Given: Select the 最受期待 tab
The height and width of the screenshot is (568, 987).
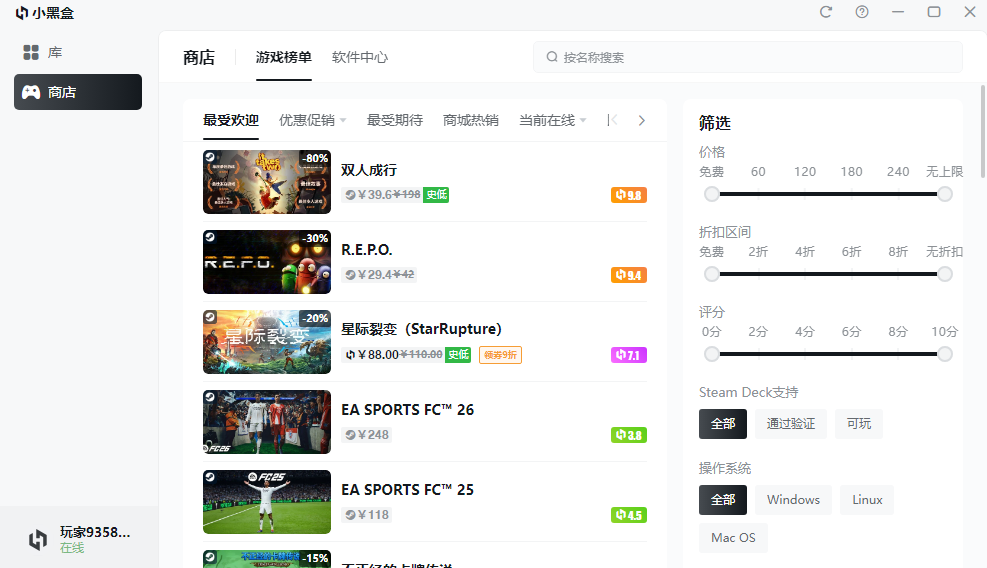Looking at the screenshot, I should point(395,120).
